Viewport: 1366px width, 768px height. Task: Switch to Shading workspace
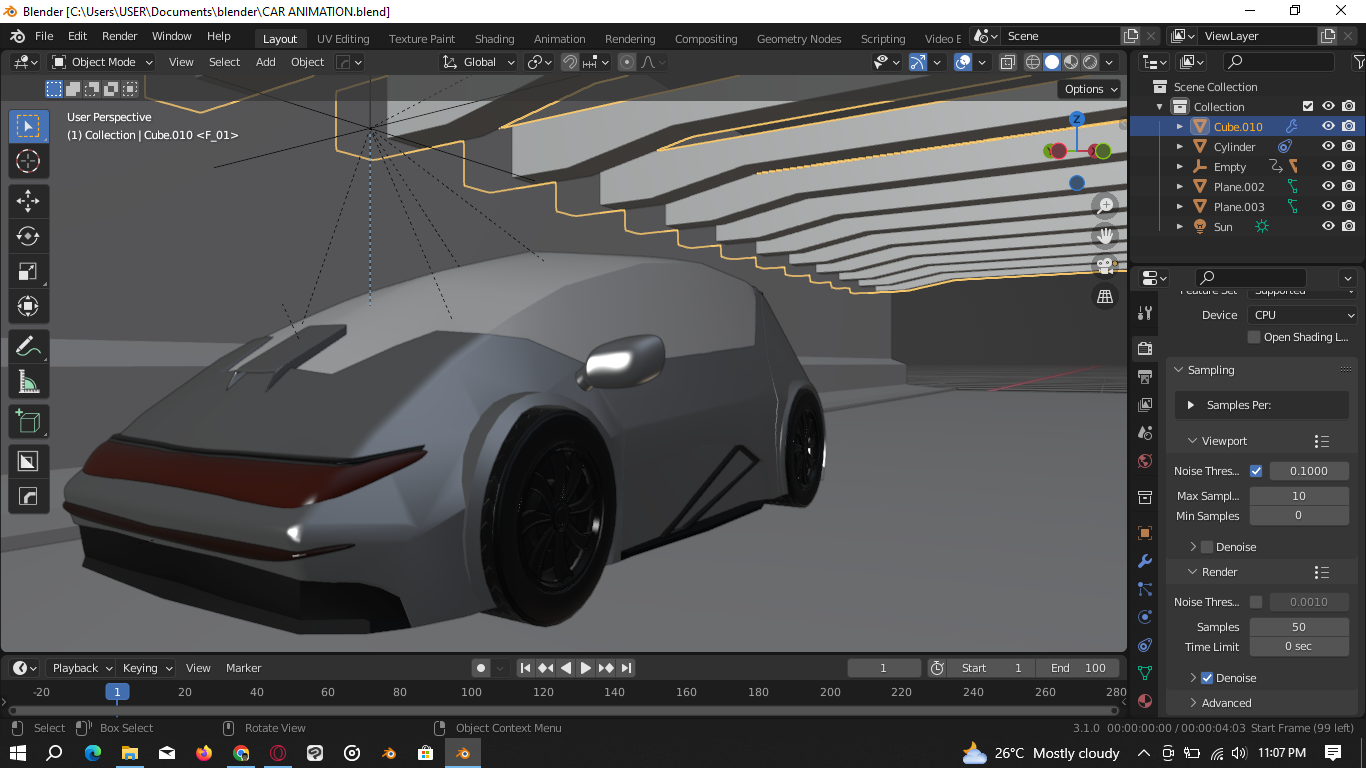[494, 39]
